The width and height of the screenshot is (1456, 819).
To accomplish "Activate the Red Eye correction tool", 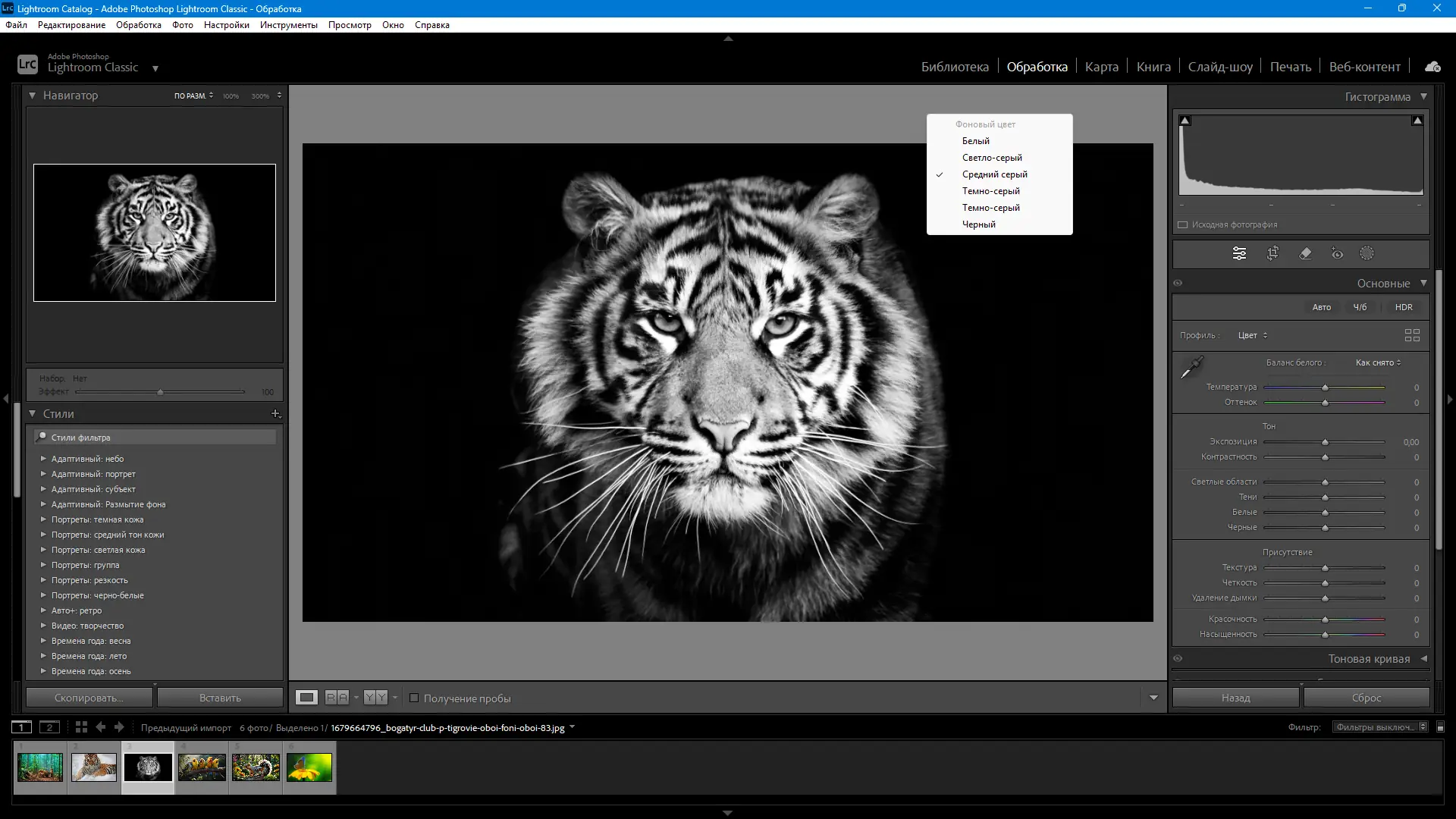I will (1337, 254).
